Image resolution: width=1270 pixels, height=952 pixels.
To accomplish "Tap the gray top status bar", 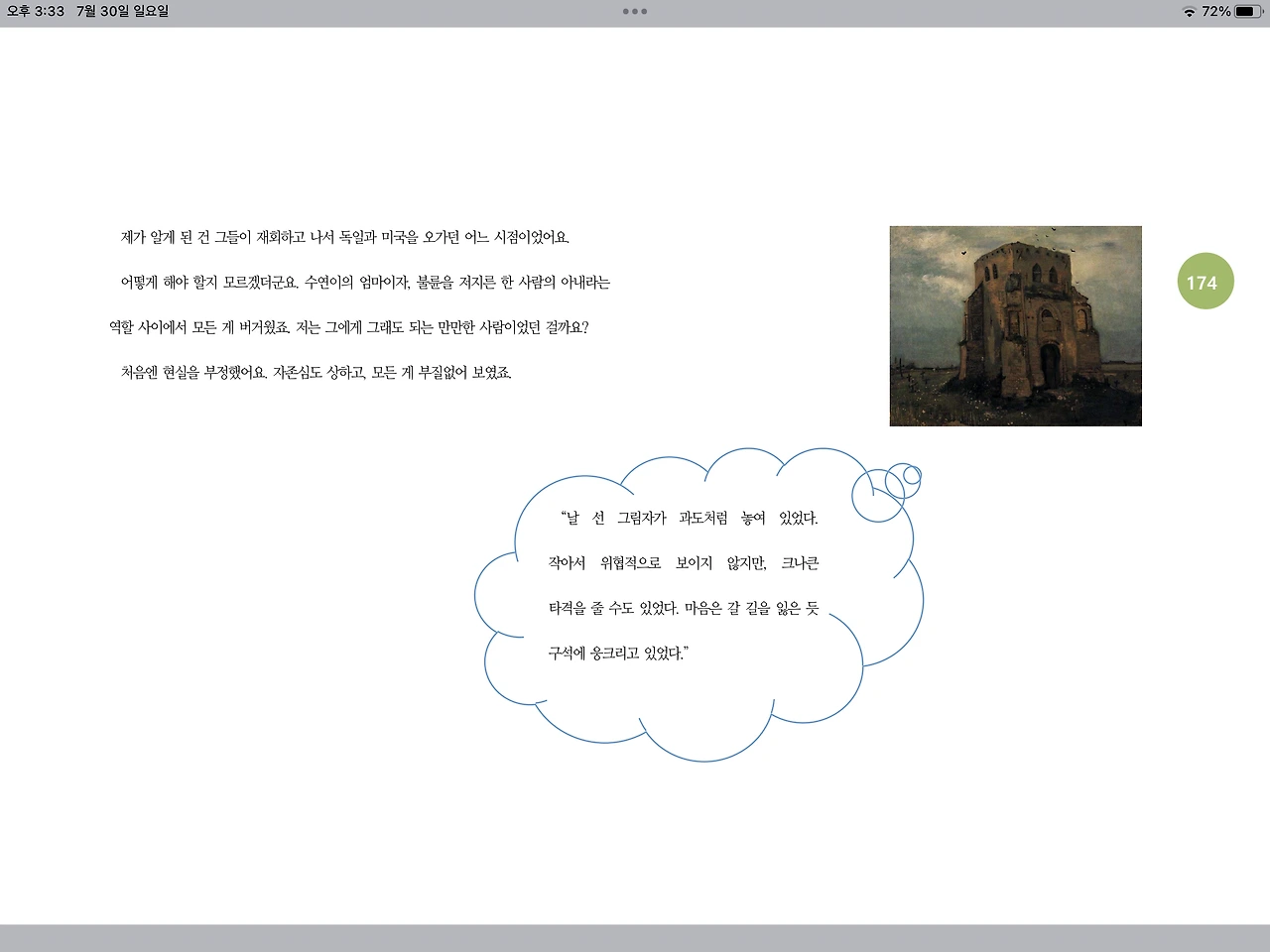I will point(635,12).
